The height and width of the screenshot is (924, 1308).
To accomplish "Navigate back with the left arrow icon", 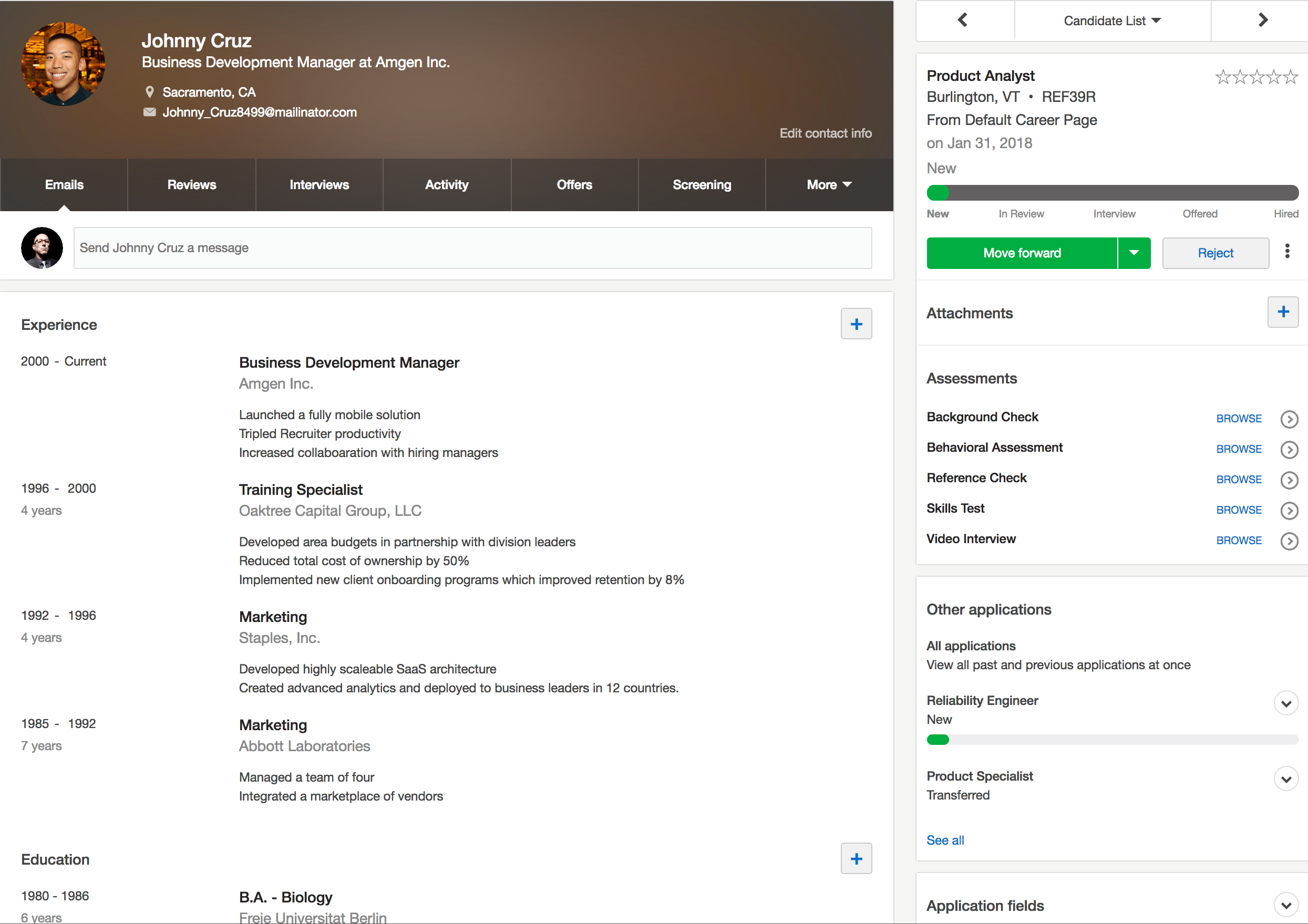I will (x=963, y=20).
